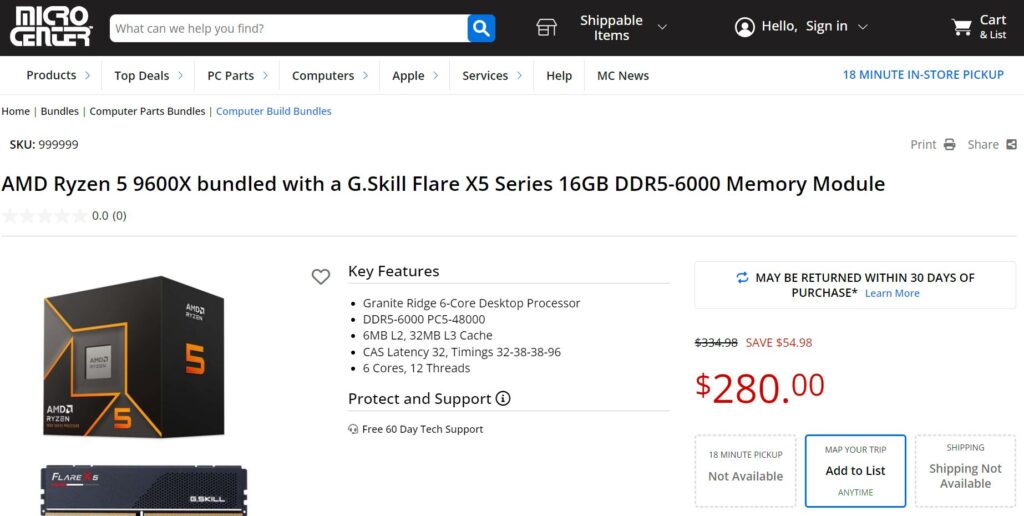Click the Print printer icon
The image size is (1024, 516).
tap(950, 144)
